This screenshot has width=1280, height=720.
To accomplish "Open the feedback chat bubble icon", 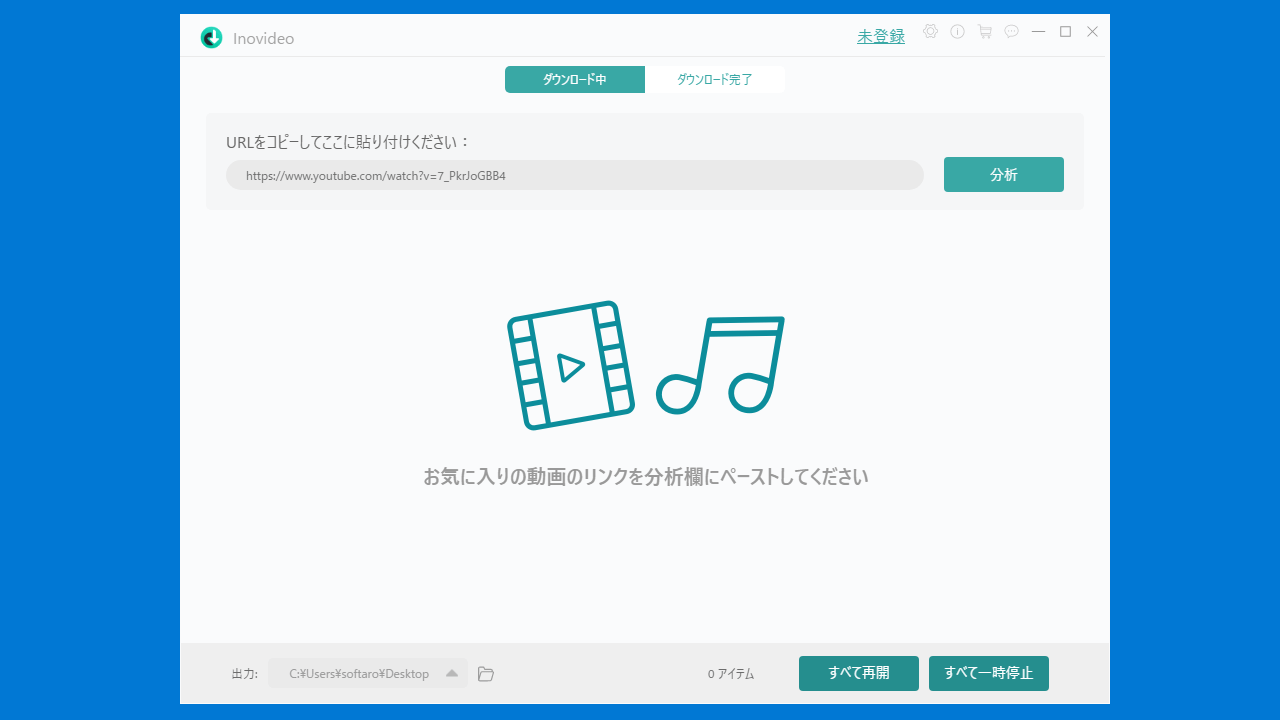I will [x=1011, y=32].
